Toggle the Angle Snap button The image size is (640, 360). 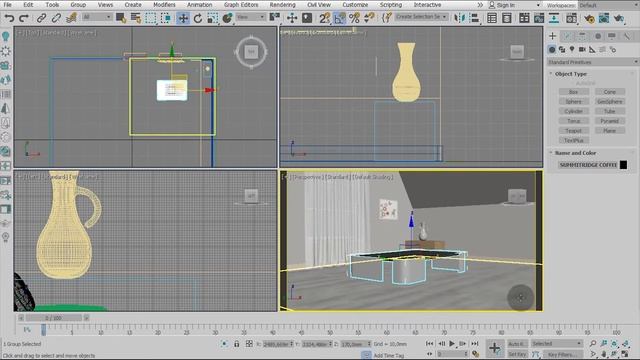pyautogui.click(x=339, y=18)
